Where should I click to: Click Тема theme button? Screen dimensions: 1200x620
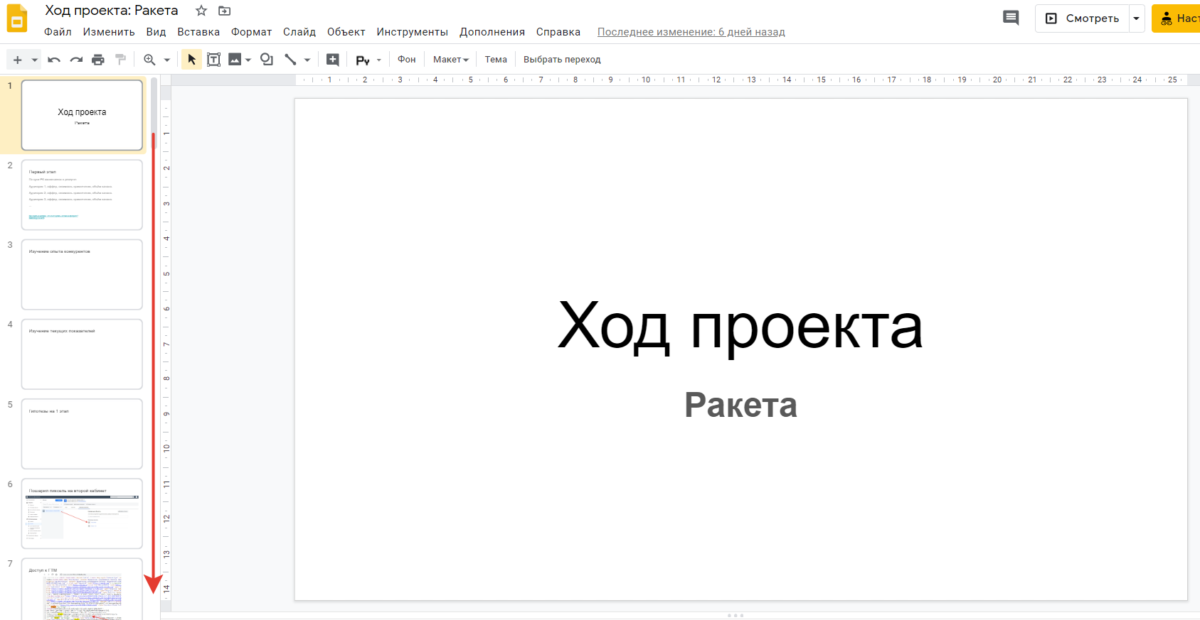pyautogui.click(x=496, y=60)
